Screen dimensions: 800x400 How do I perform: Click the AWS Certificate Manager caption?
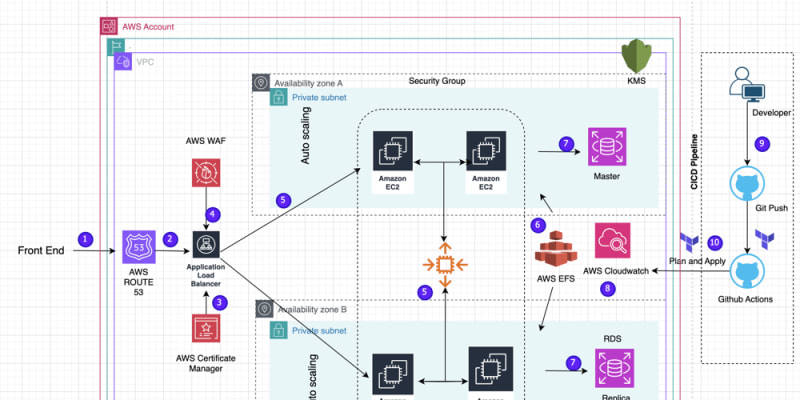[x=206, y=363]
